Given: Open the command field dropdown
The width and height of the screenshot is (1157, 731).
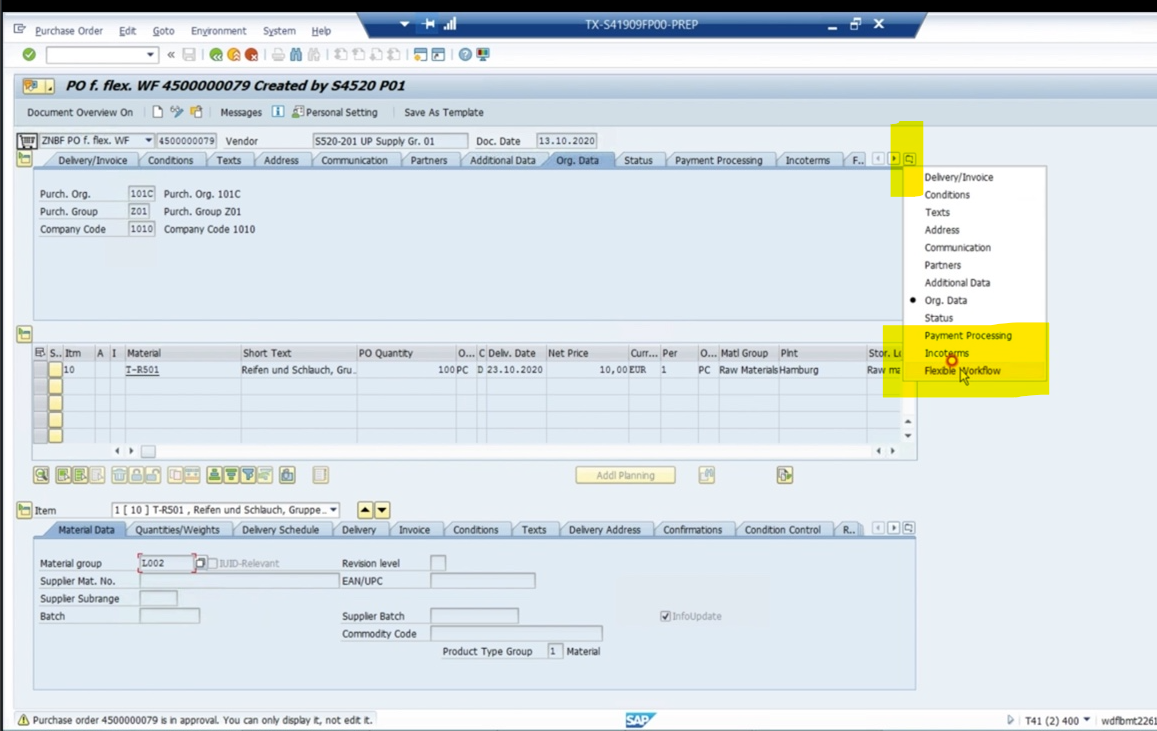Looking at the screenshot, I should [150, 55].
